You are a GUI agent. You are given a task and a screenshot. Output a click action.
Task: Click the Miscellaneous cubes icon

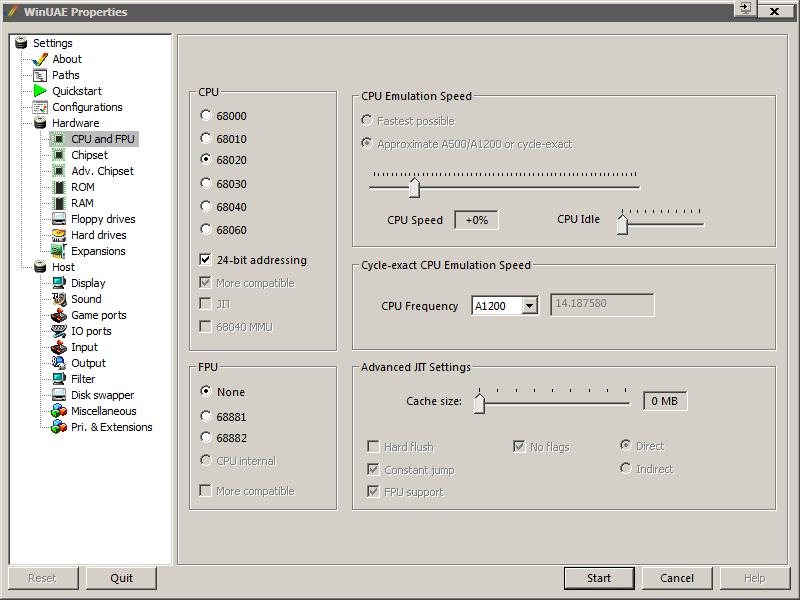tap(59, 411)
